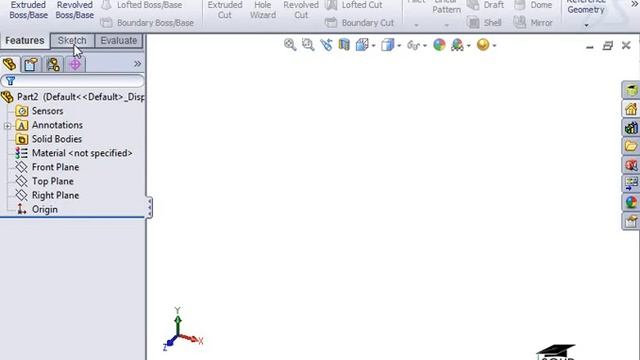The image size is (640, 360).
Task: Open PropertyManager tab icon
Action: pyautogui.click(x=31, y=64)
